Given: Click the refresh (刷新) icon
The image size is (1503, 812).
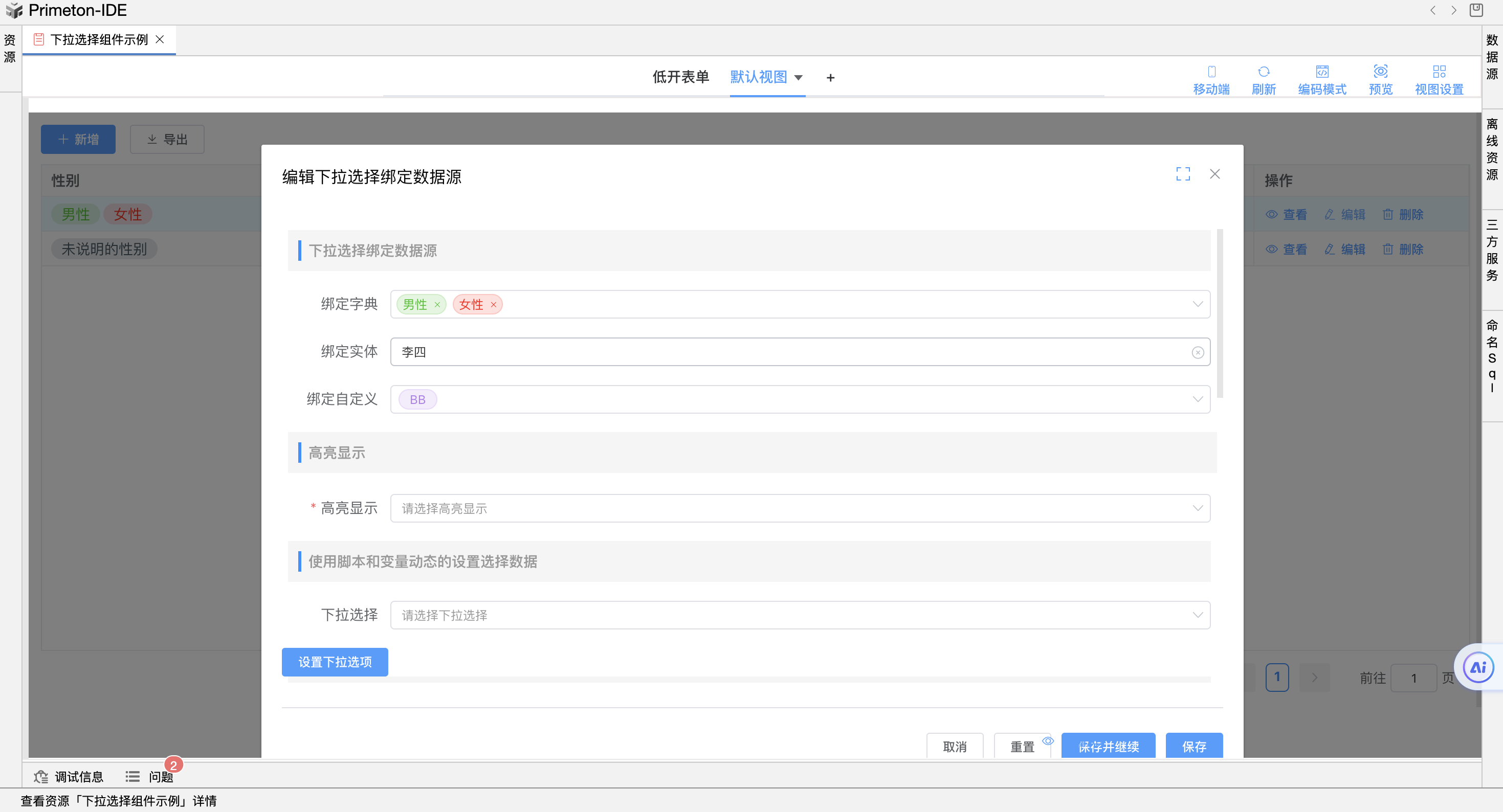Looking at the screenshot, I should point(1263,72).
